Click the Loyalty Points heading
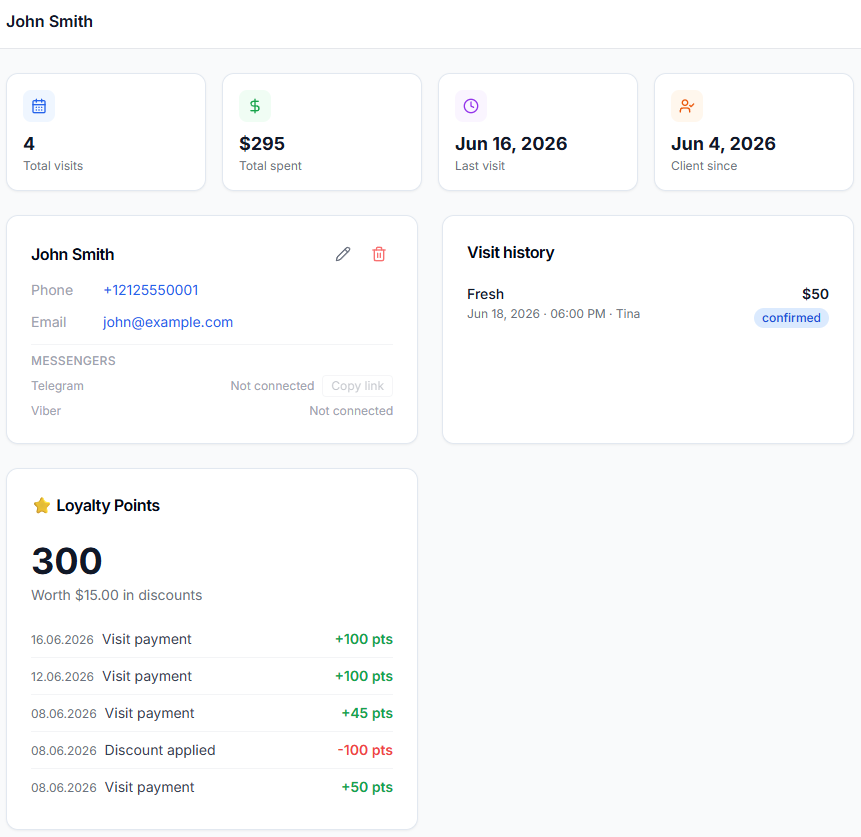The image size is (861, 837). click(x=108, y=505)
